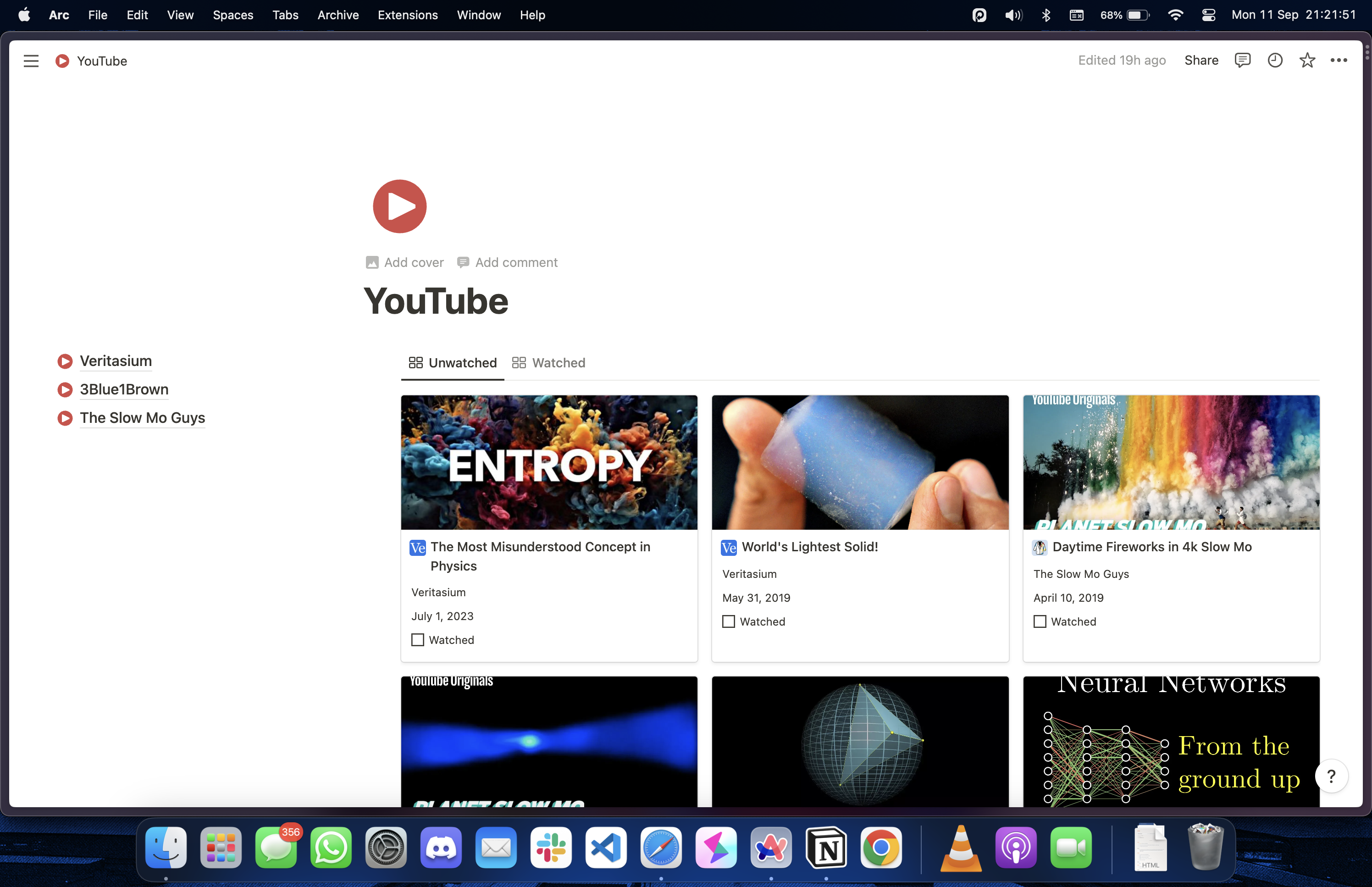Open The Slow Mo Guys page link
This screenshot has height=887, width=1372.
click(142, 417)
